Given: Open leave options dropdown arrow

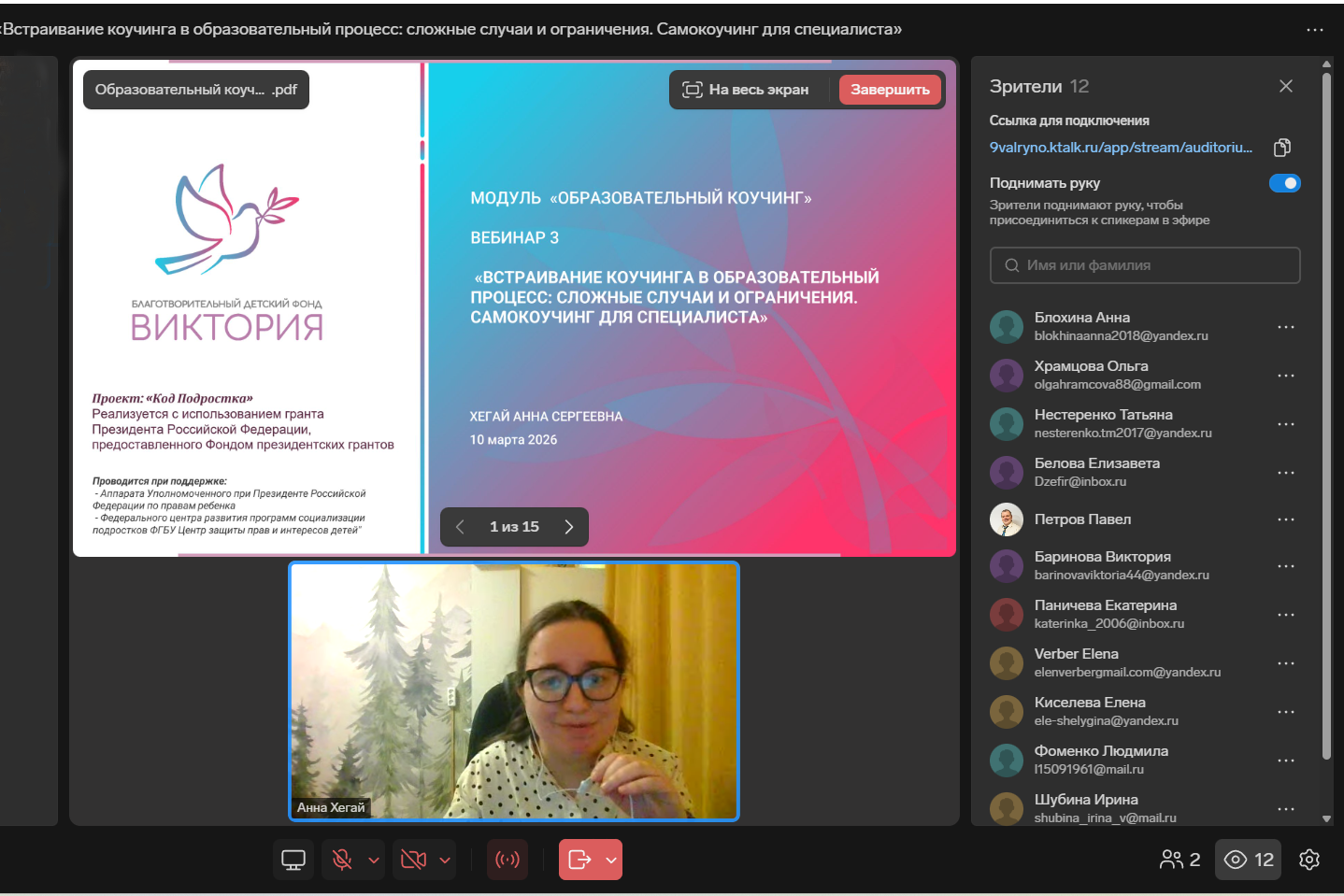Looking at the screenshot, I should tap(611, 860).
